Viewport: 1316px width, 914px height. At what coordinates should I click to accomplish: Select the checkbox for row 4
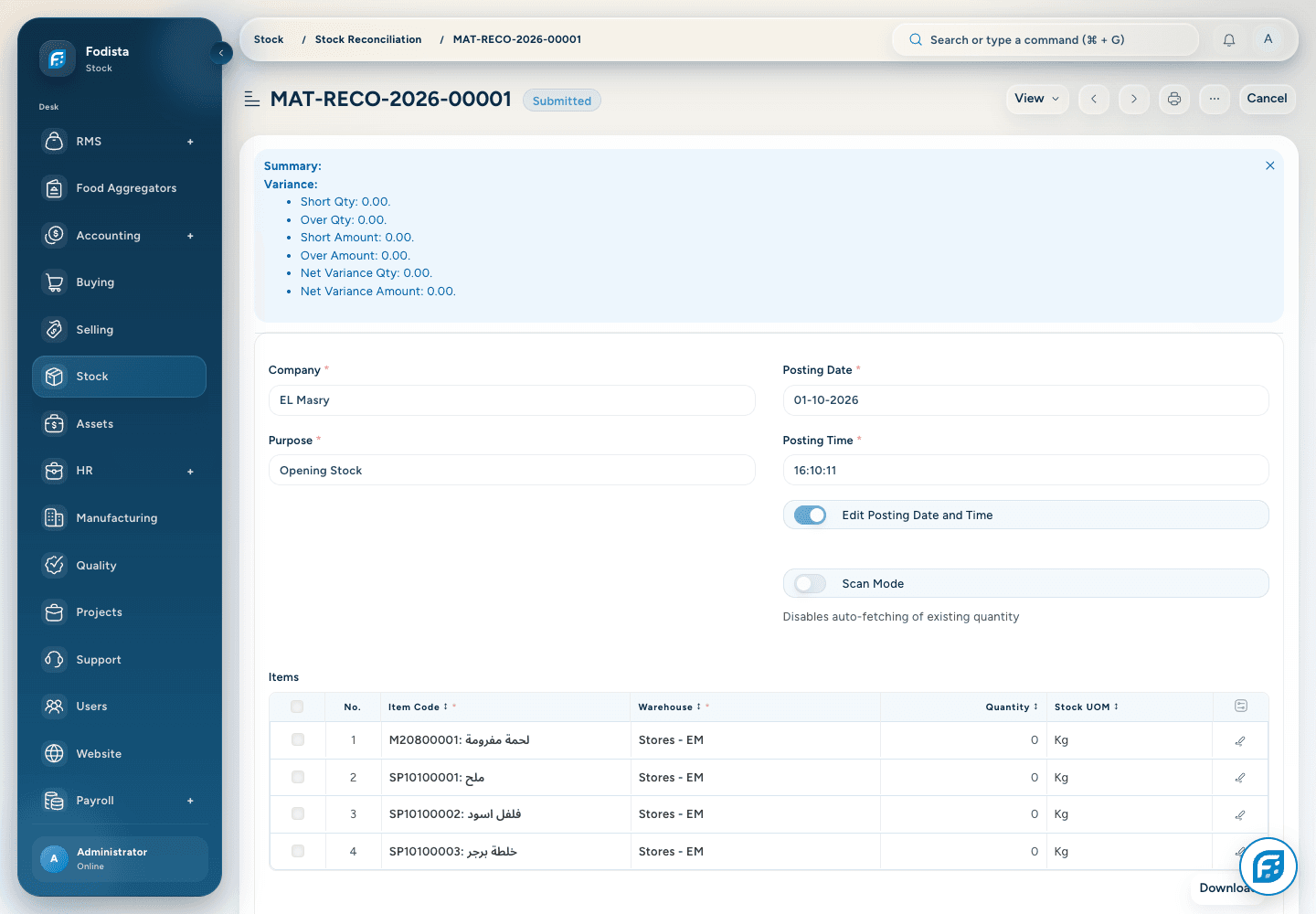pyautogui.click(x=298, y=851)
